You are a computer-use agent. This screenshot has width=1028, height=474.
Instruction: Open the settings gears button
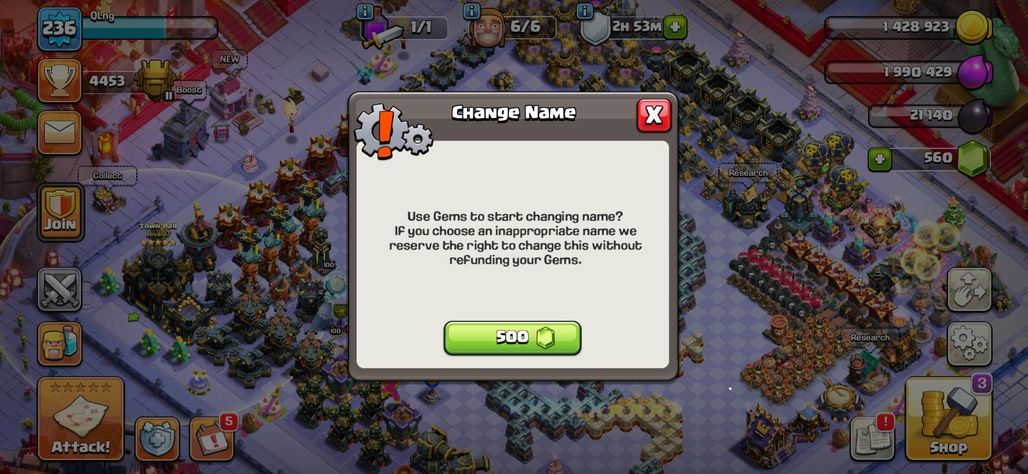click(969, 344)
